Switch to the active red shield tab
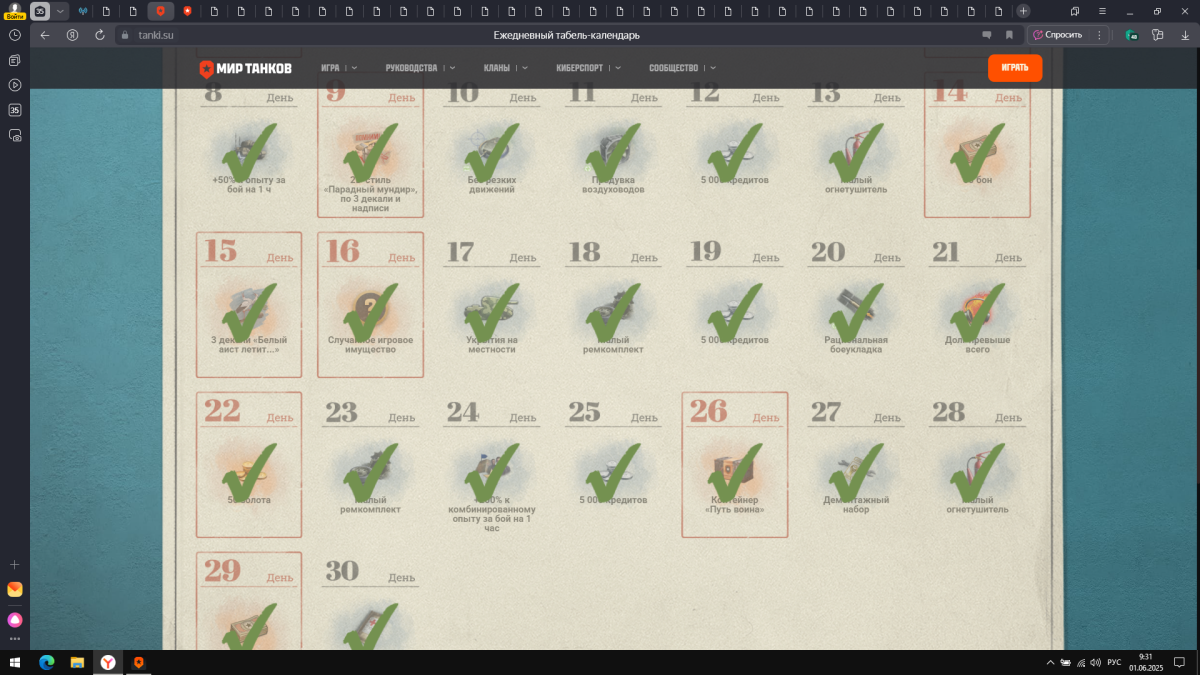Image resolution: width=1200 pixels, height=675 pixels. point(160,11)
